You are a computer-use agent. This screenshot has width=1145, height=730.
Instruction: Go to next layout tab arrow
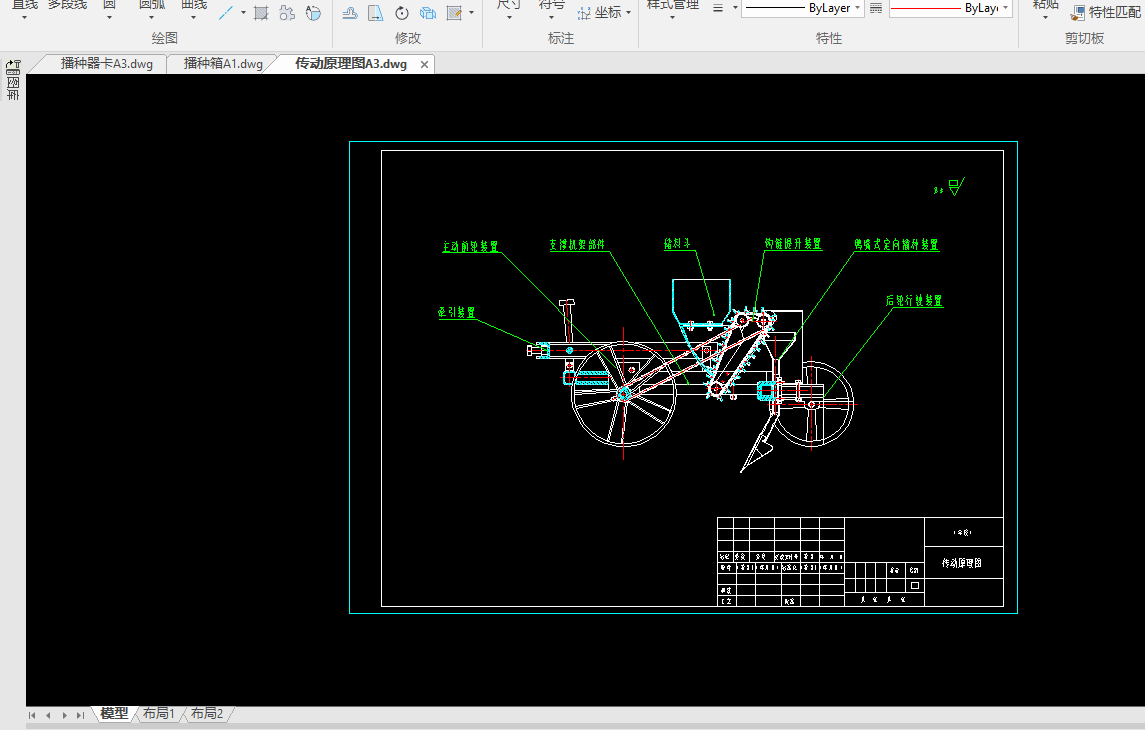pos(64,715)
